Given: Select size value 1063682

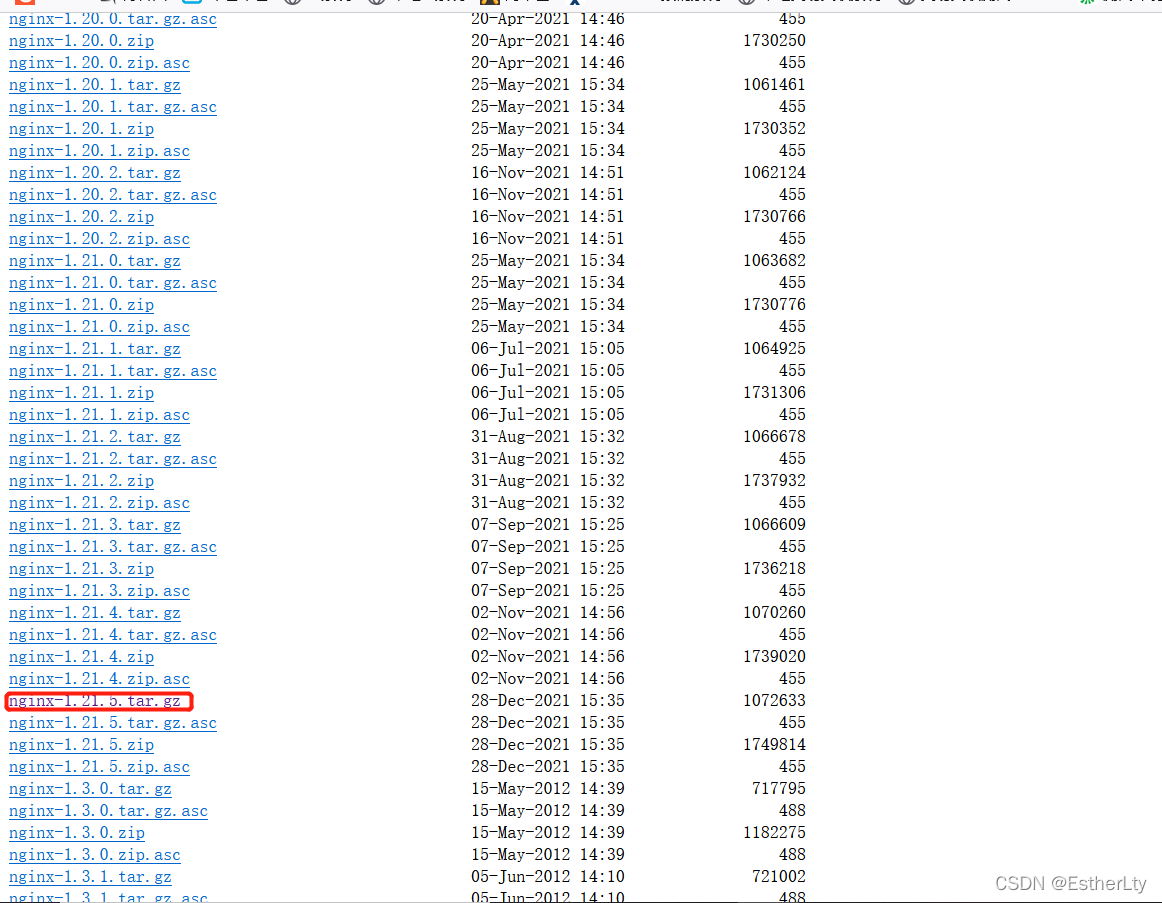Looking at the screenshot, I should point(774,261).
